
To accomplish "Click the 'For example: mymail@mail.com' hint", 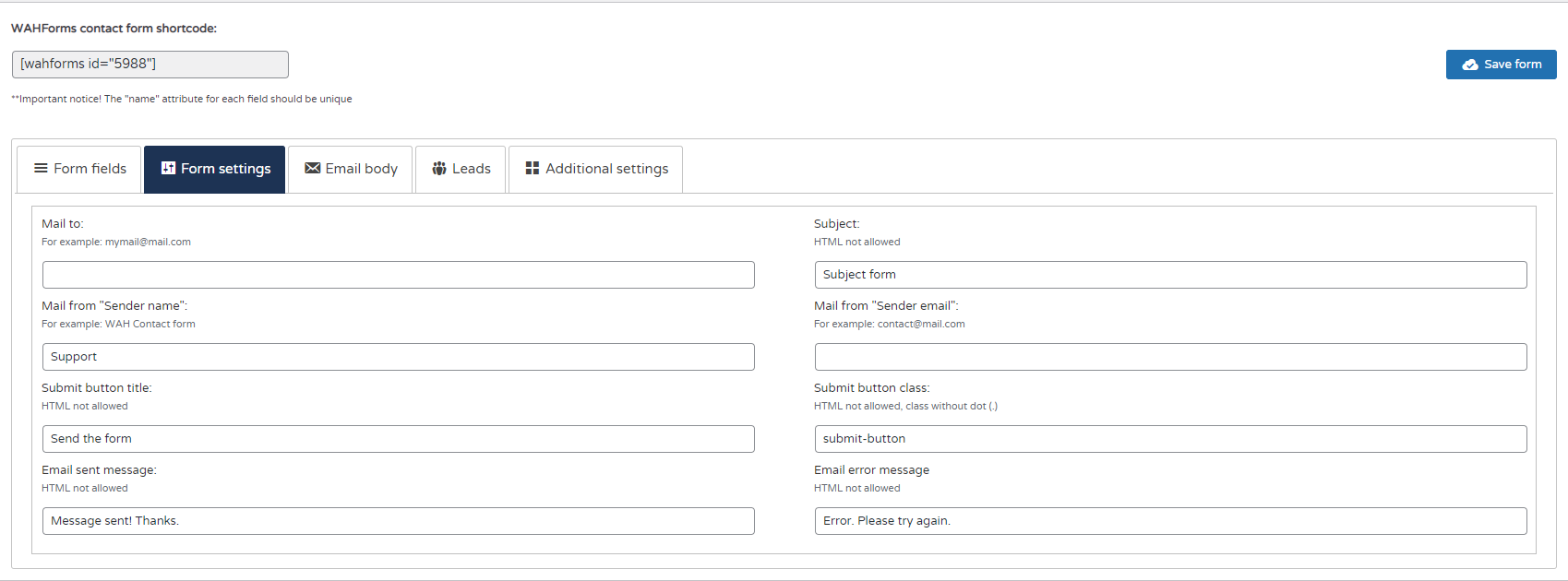I will click(x=116, y=243).
